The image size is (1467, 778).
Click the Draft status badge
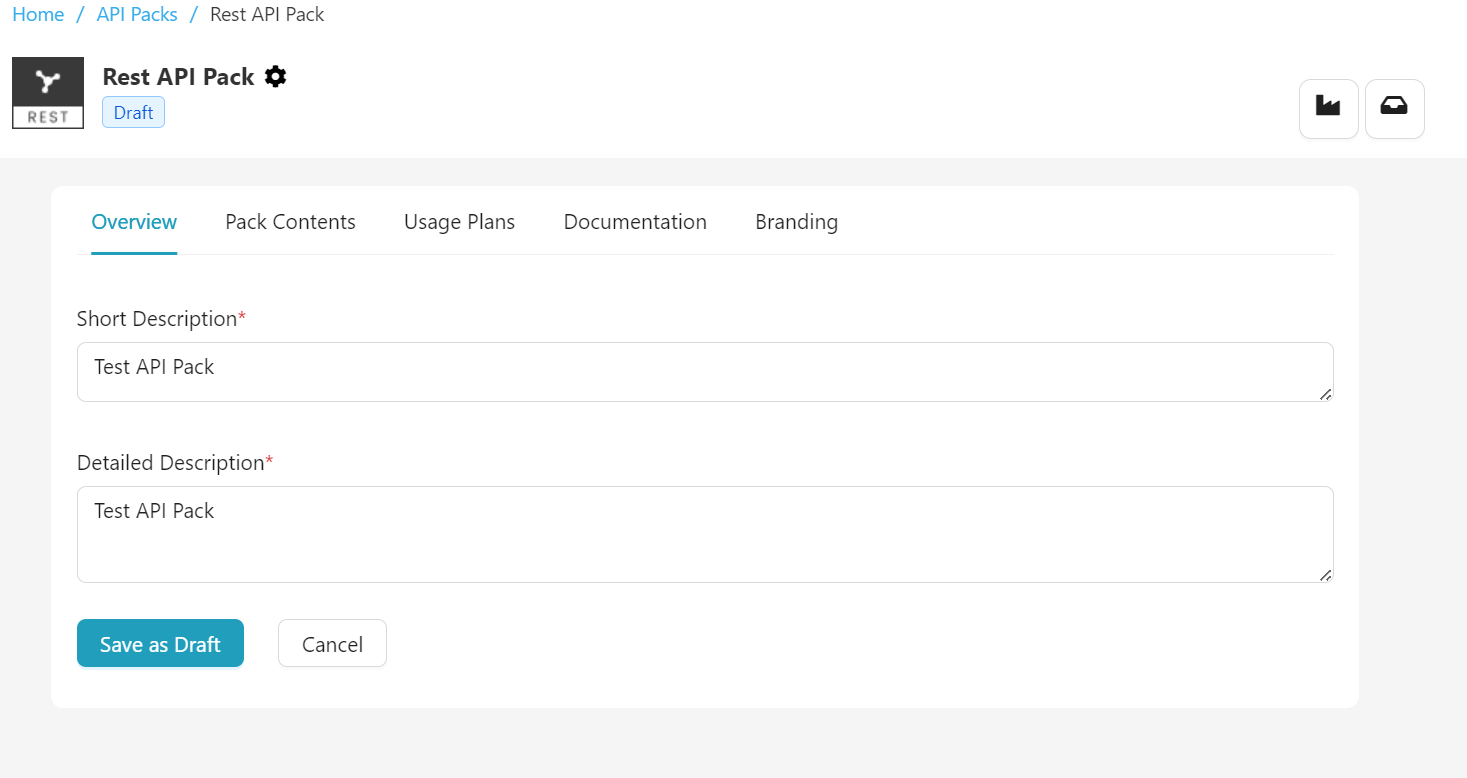[x=133, y=113]
